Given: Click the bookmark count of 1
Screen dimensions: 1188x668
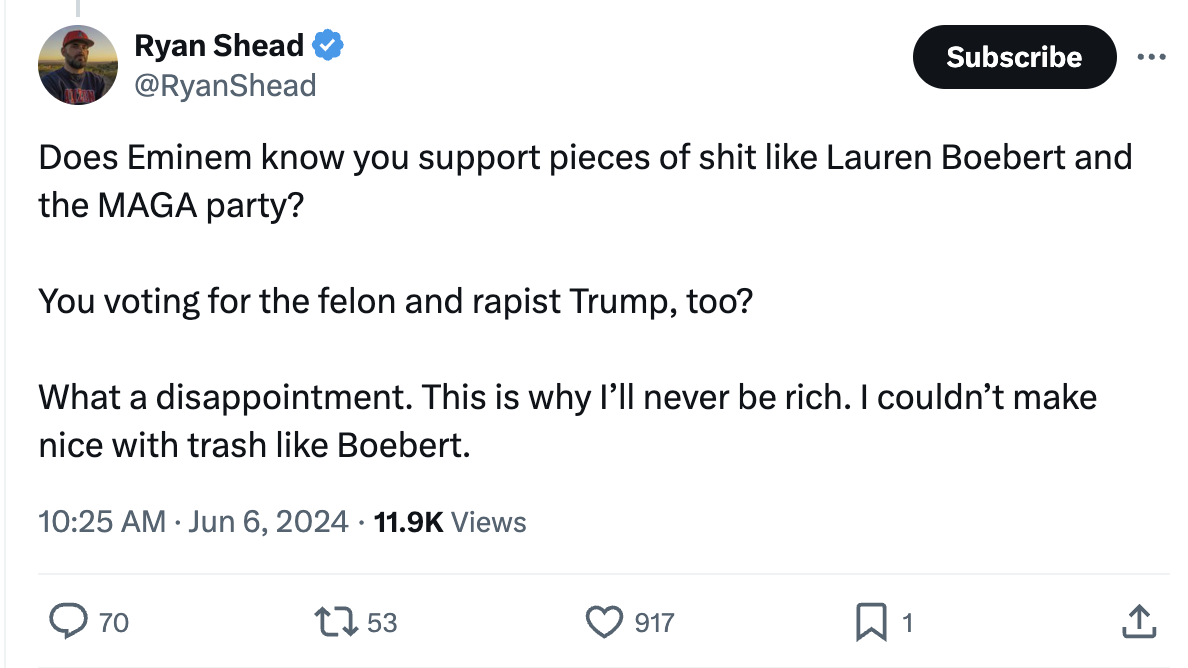Looking at the screenshot, I should (907, 623).
